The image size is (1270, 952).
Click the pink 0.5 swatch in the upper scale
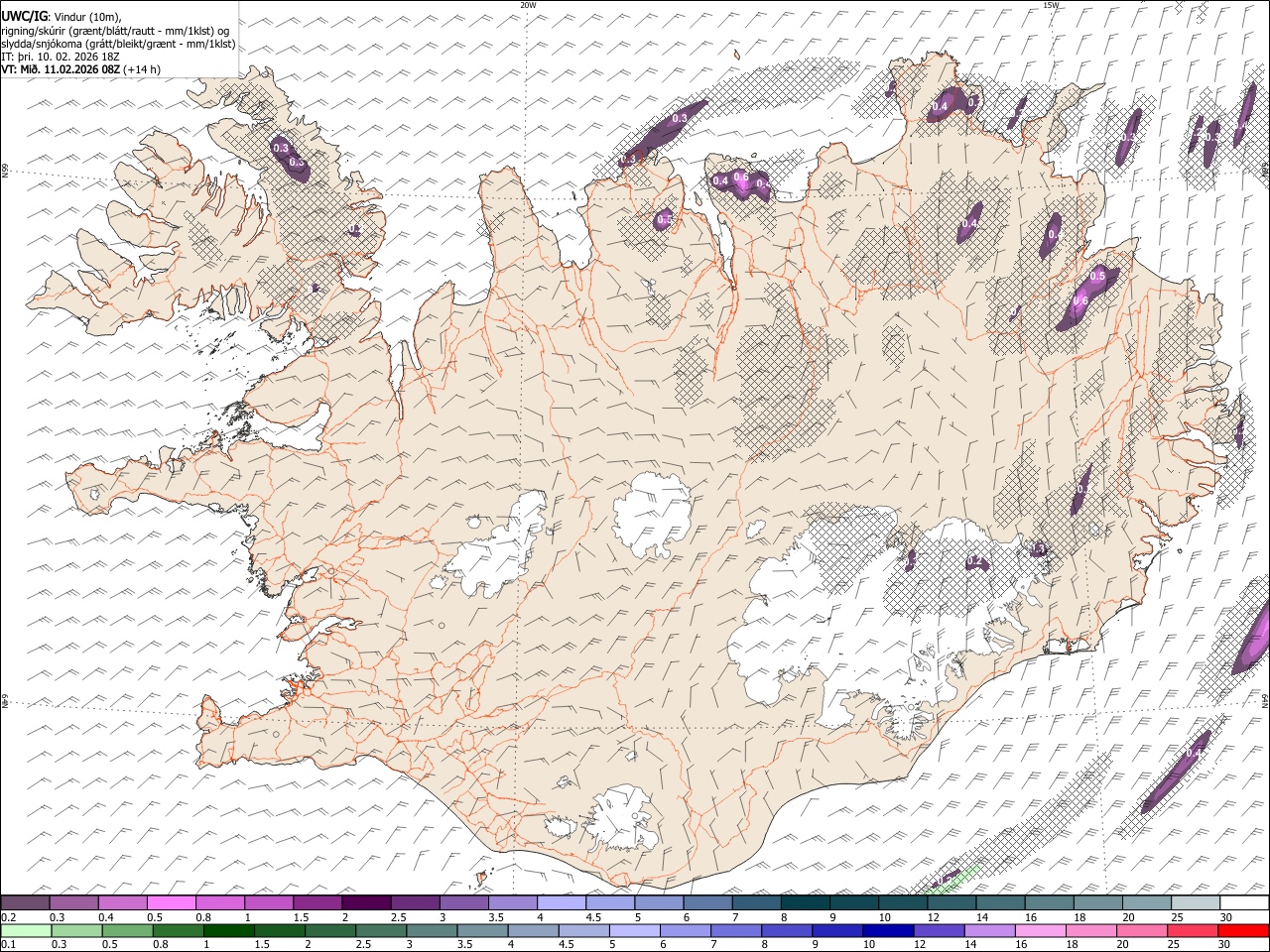coord(171,903)
